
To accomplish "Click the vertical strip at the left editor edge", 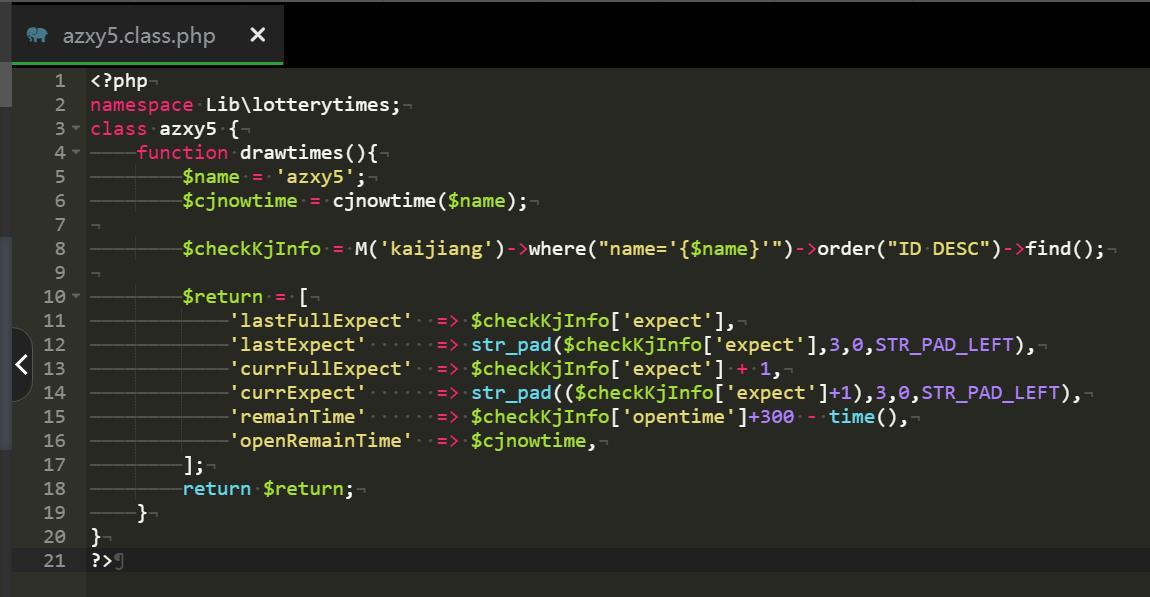I will pyautogui.click(x=5, y=300).
